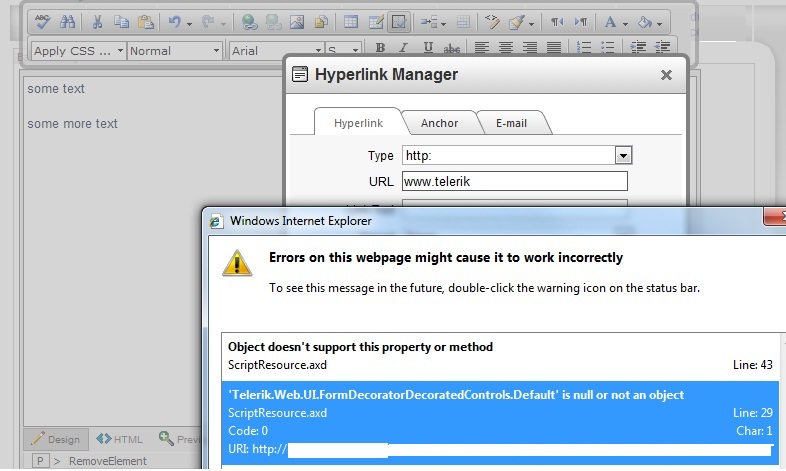Close the Hyperlink Manager dialog

[666, 75]
